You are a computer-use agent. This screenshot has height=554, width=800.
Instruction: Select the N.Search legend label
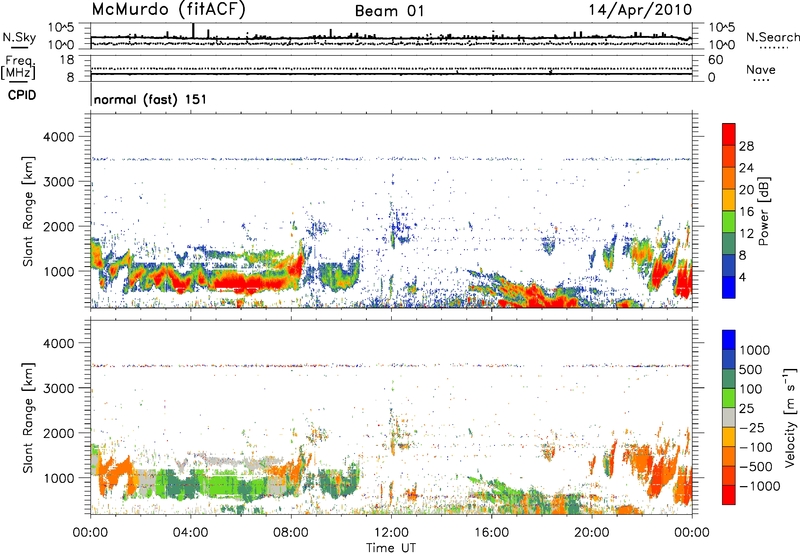coord(772,37)
